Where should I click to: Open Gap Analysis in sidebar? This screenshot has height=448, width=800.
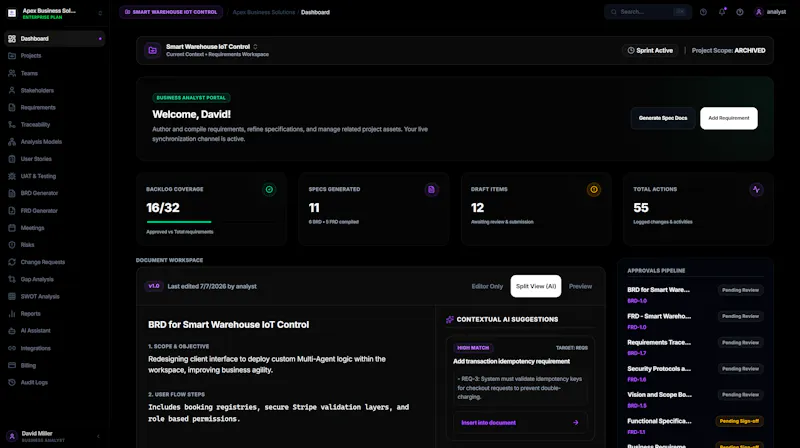pos(54,280)
